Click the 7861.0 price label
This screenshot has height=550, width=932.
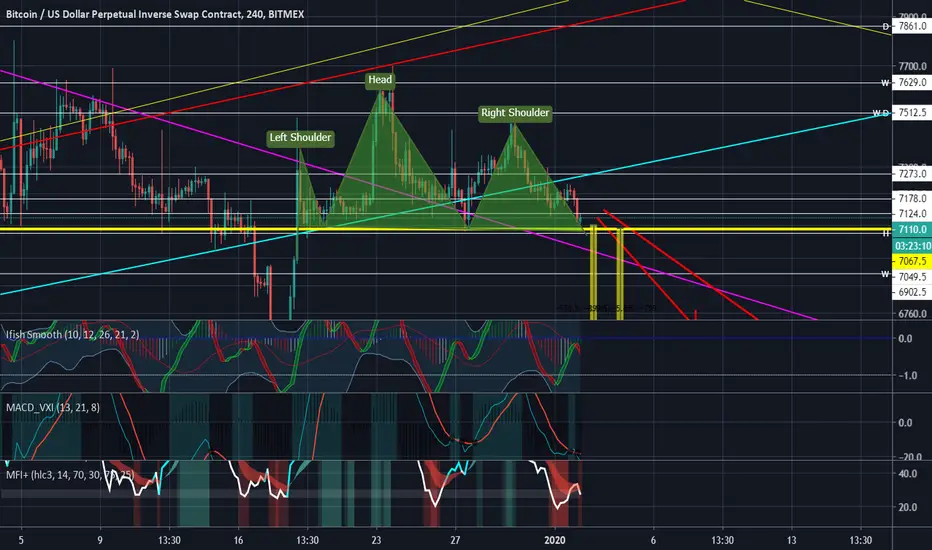pyautogui.click(x=912, y=26)
